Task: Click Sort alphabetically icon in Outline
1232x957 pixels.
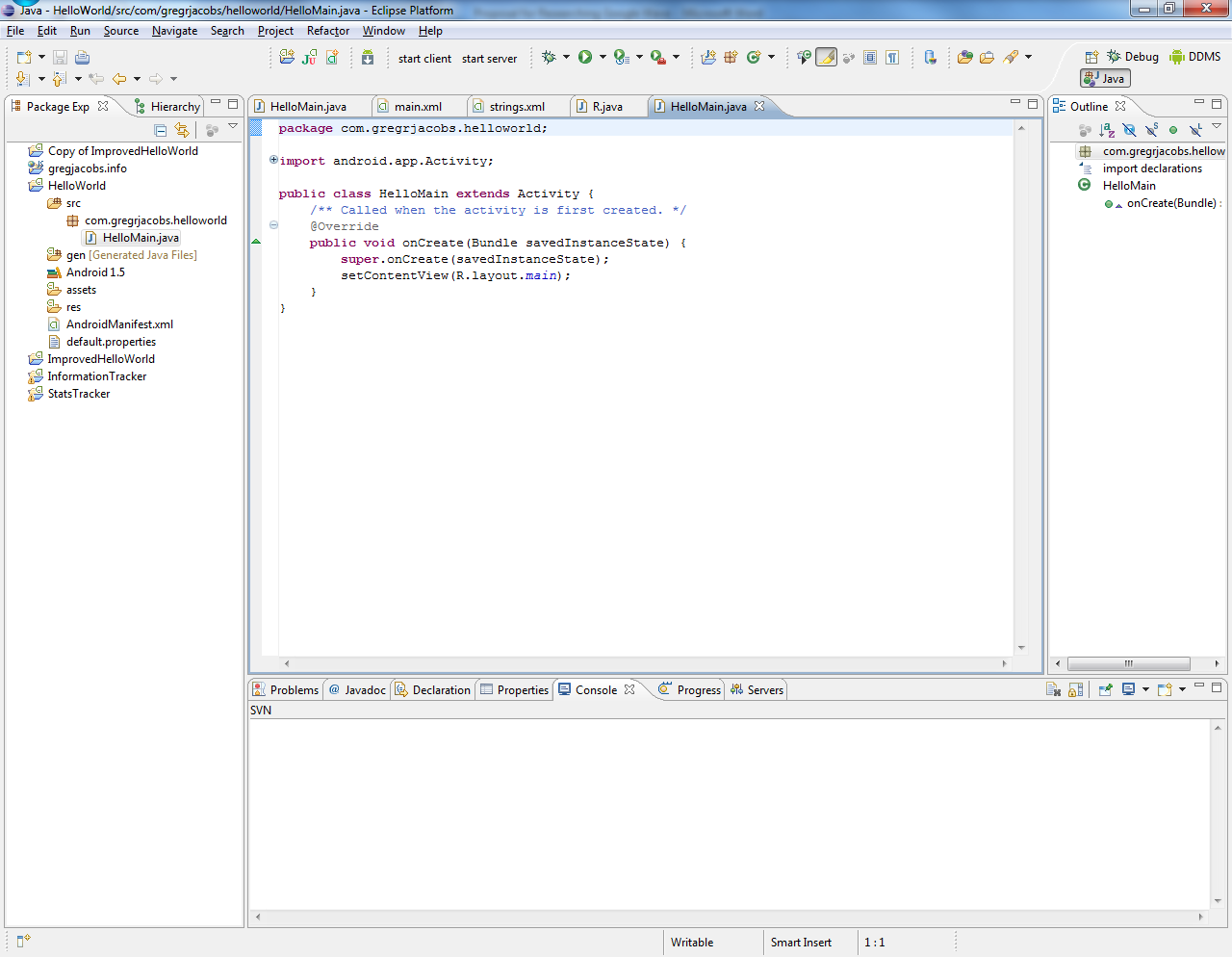Action: point(1107,130)
